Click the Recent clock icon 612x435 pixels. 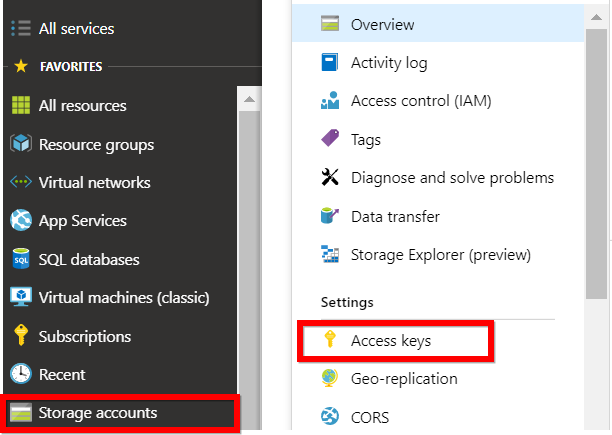21,374
